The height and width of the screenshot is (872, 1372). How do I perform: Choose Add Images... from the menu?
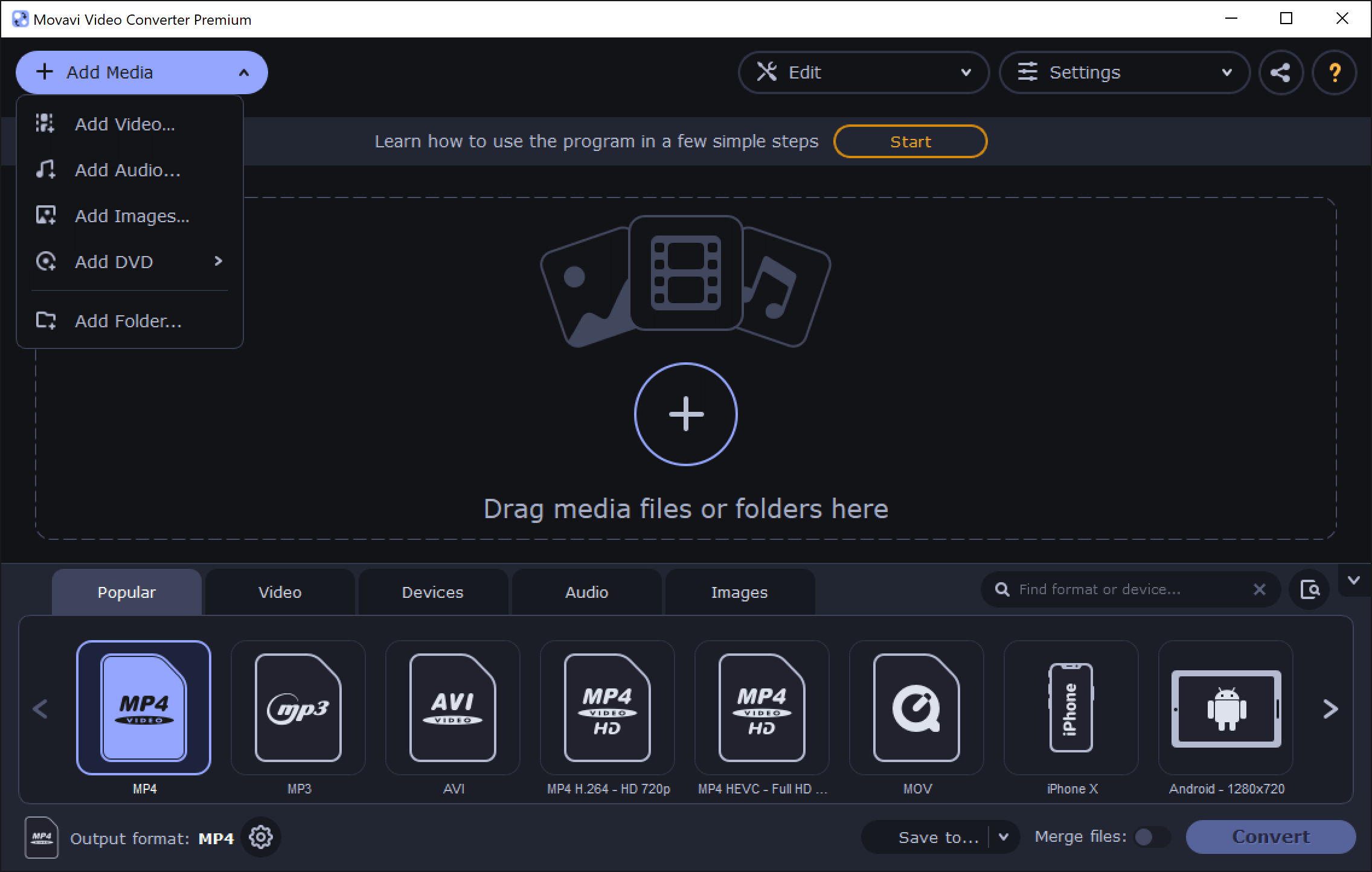(130, 215)
